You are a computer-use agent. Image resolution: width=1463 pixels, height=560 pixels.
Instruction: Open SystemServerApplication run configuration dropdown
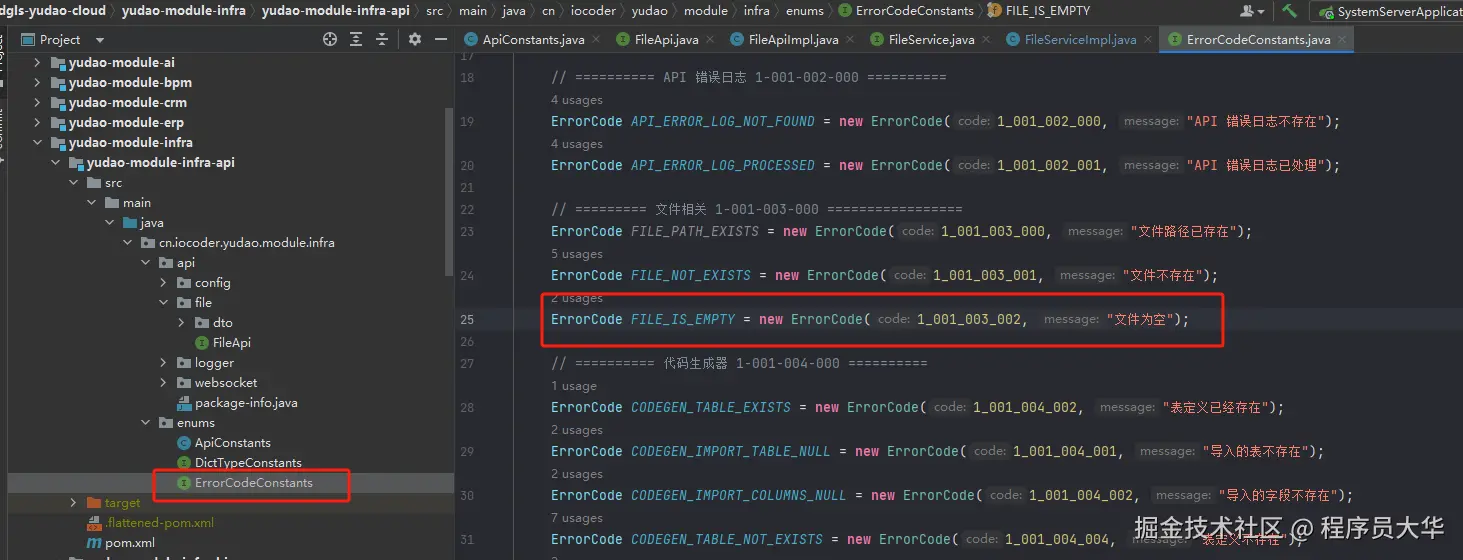pos(1390,12)
